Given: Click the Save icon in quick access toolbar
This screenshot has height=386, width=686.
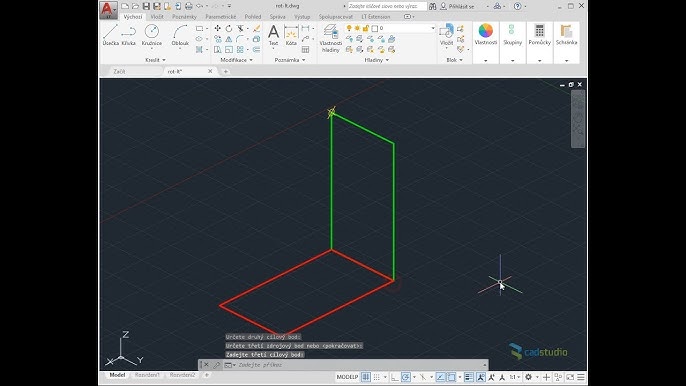Looking at the screenshot, I should point(146,6).
